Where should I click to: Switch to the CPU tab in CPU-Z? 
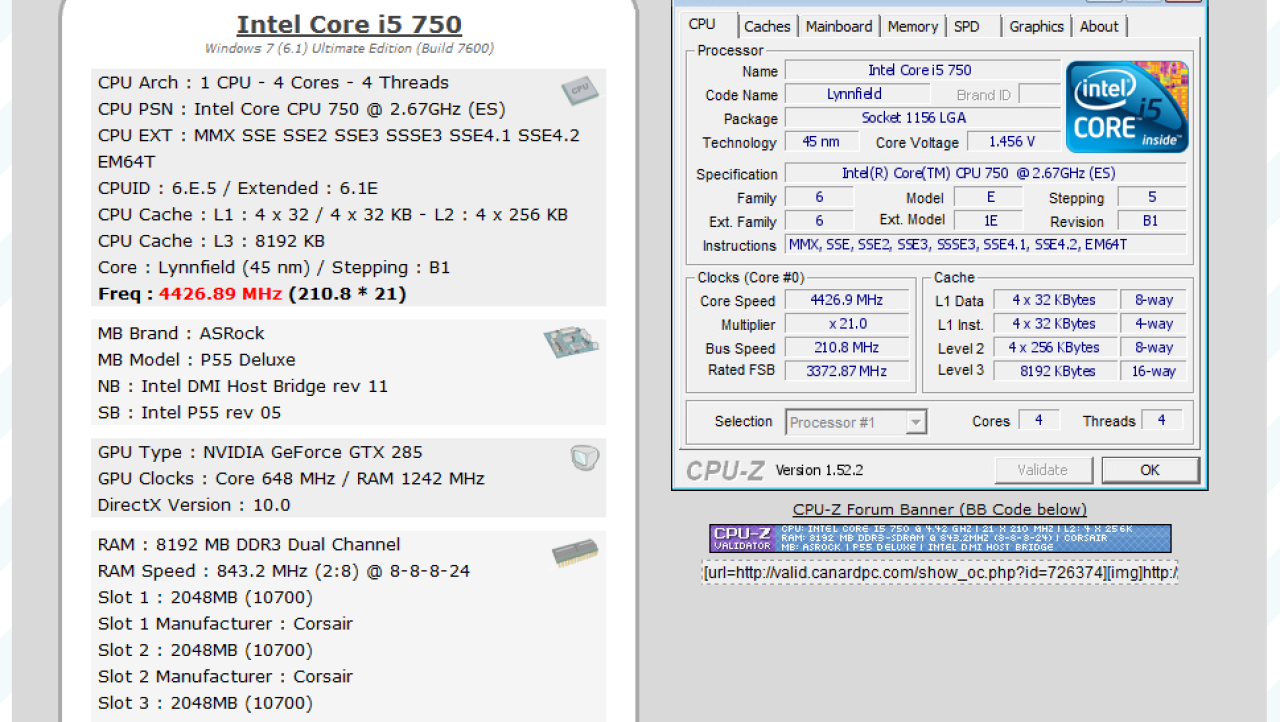coord(703,25)
